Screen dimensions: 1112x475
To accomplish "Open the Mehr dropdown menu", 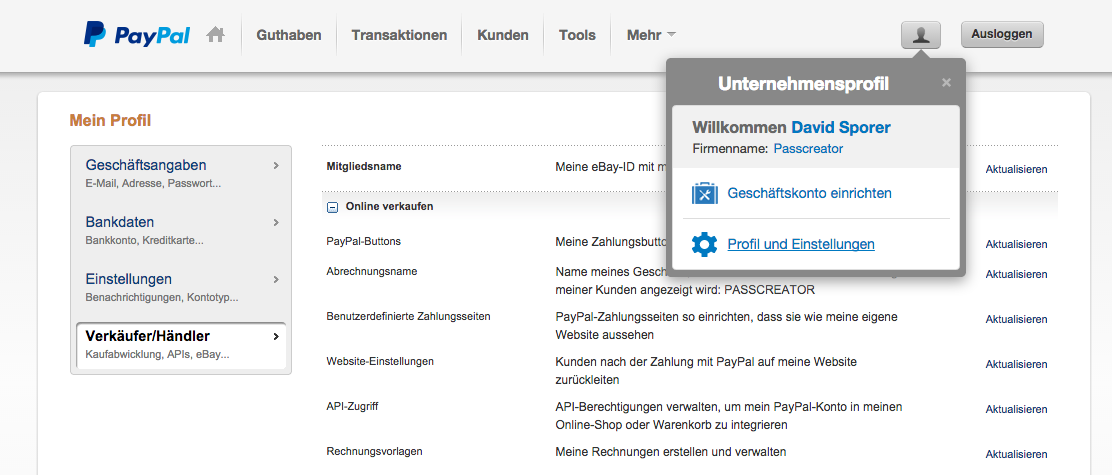I will tap(651, 35).
